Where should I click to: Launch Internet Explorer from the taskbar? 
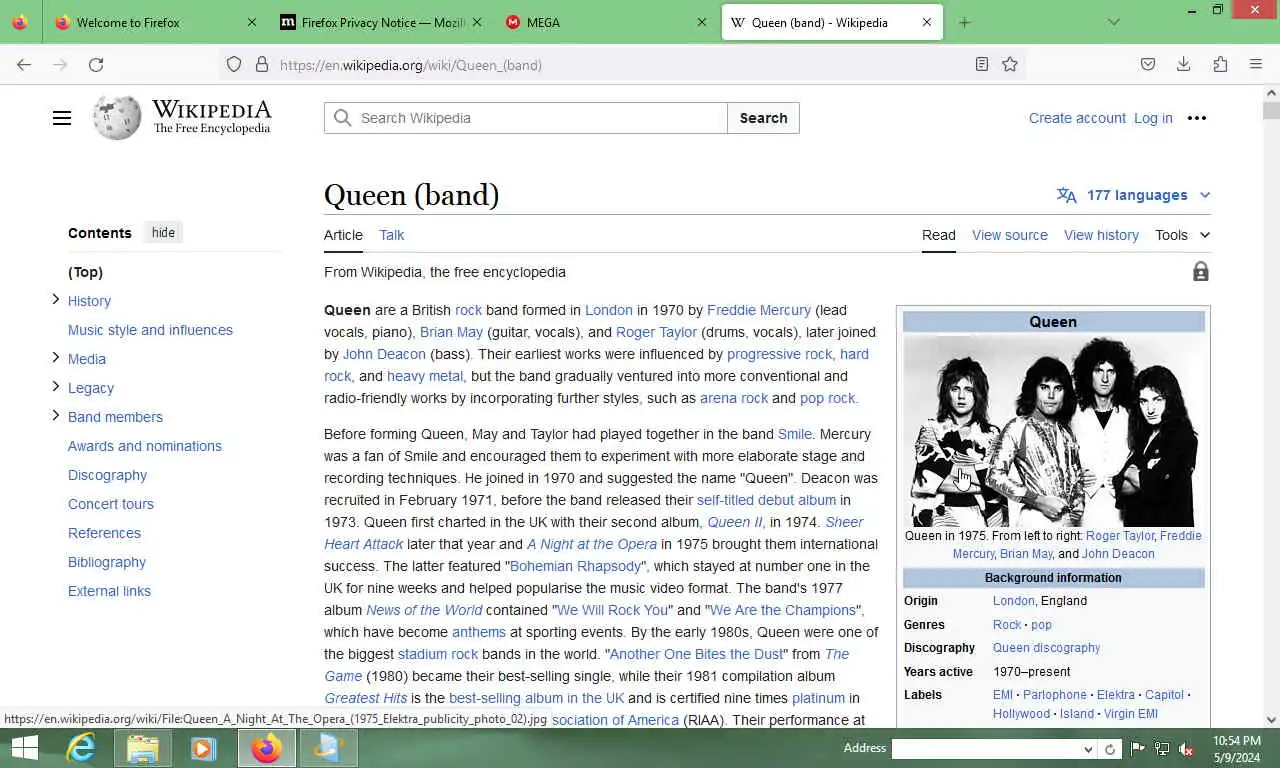(x=81, y=748)
